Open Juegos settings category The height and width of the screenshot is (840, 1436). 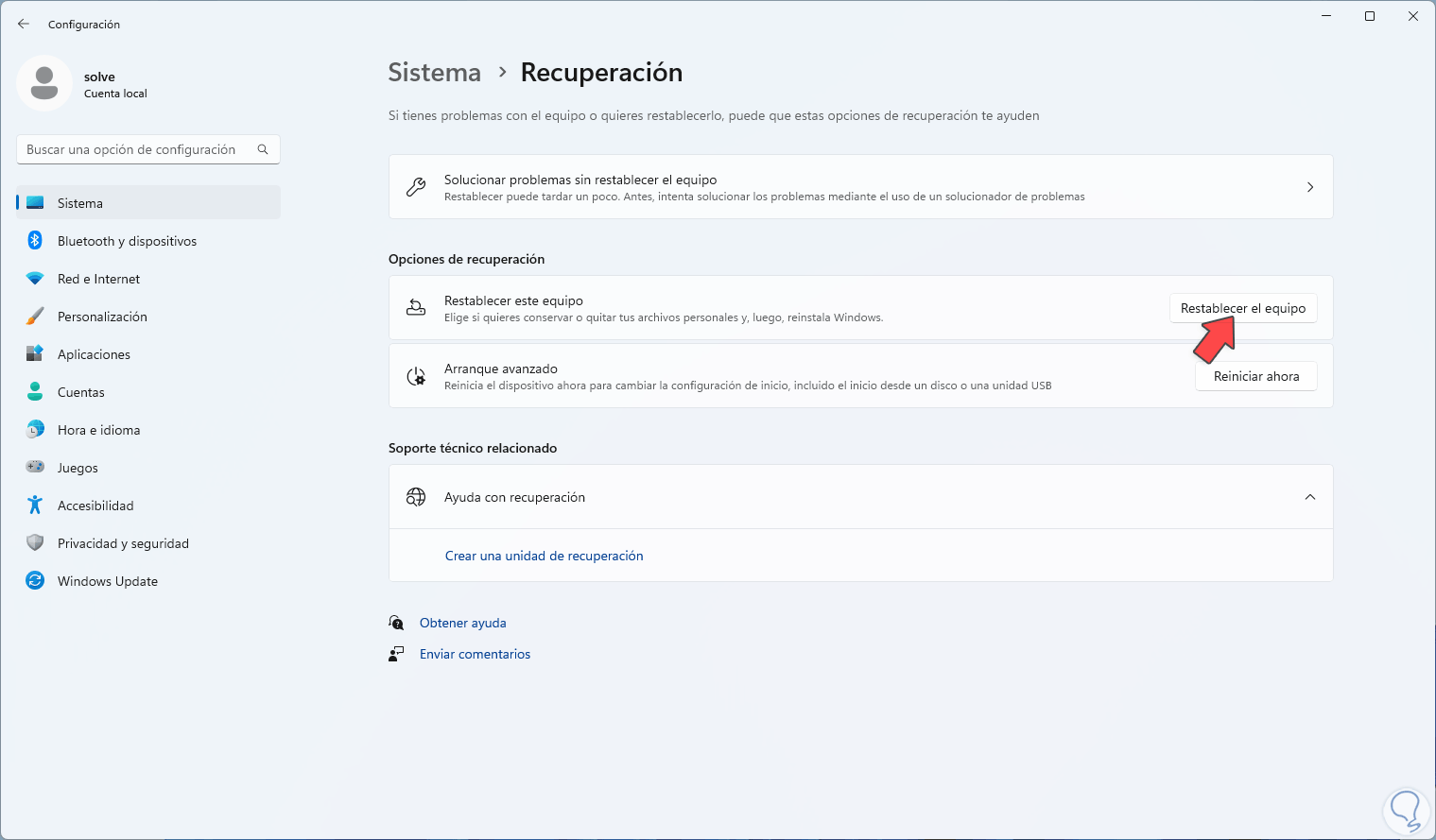(x=78, y=468)
